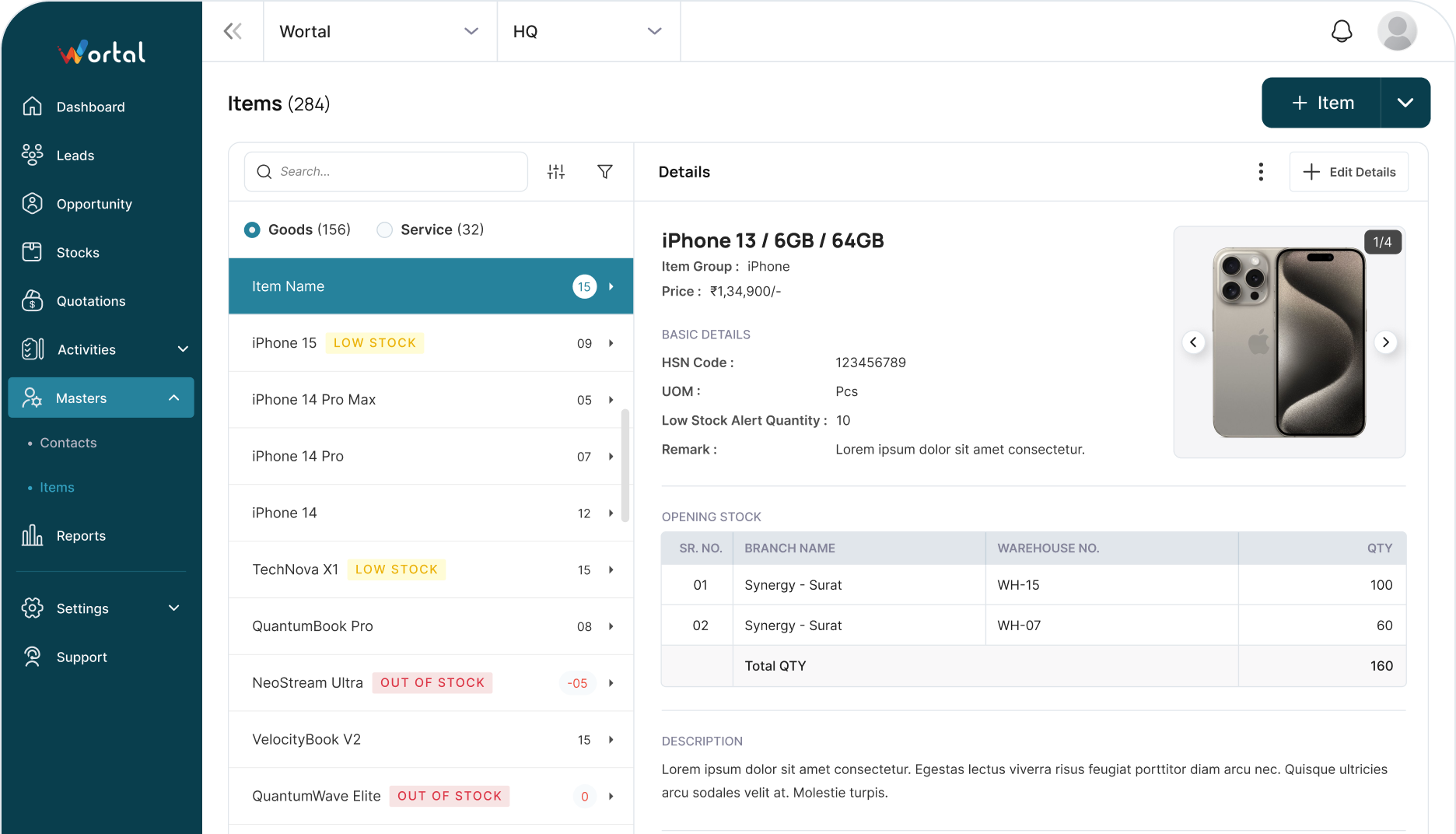Show next product image arrow
1456x834 pixels.
tap(1385, 342)
